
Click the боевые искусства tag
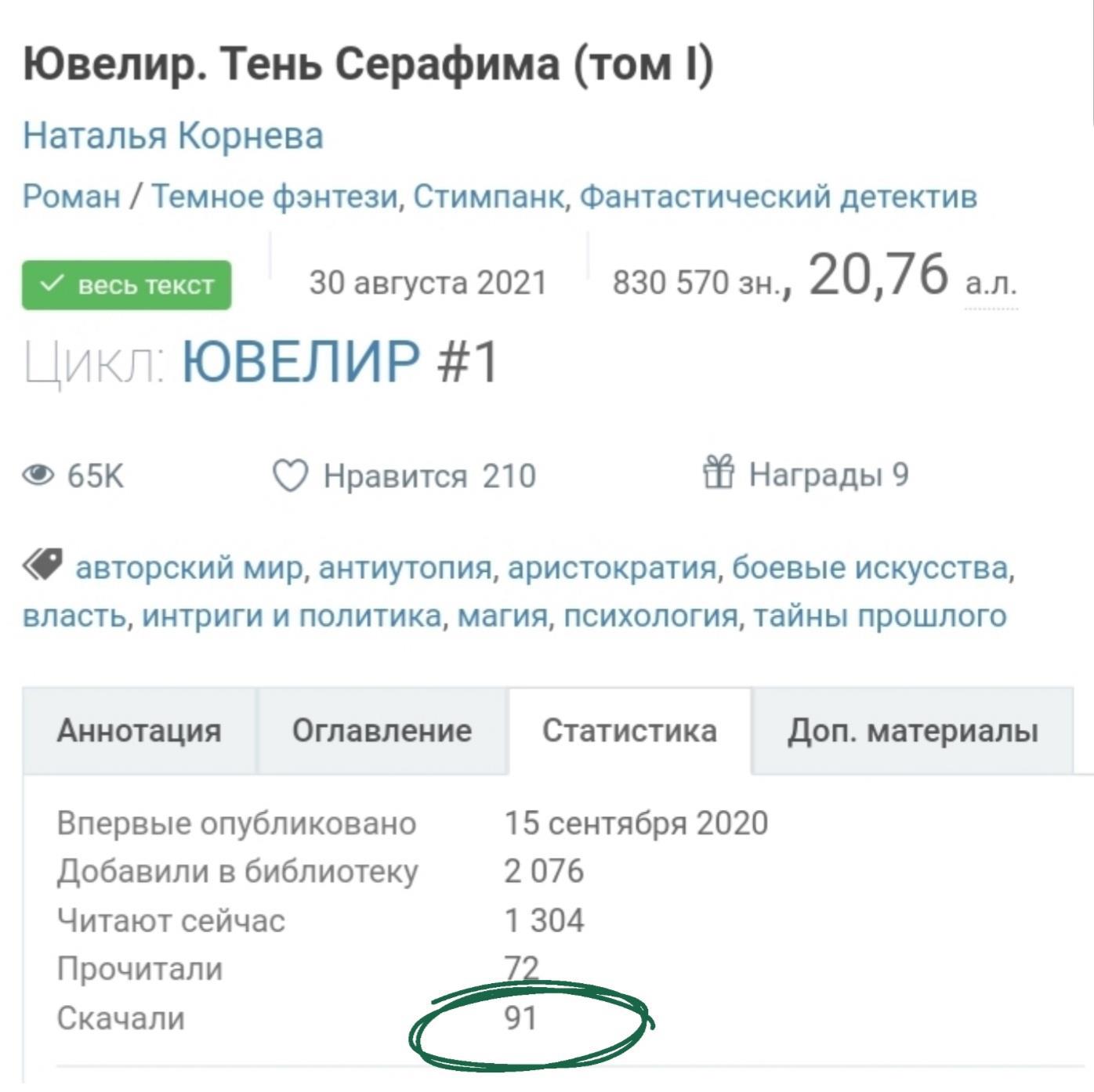pyautogui.click(x=870, y=567)
